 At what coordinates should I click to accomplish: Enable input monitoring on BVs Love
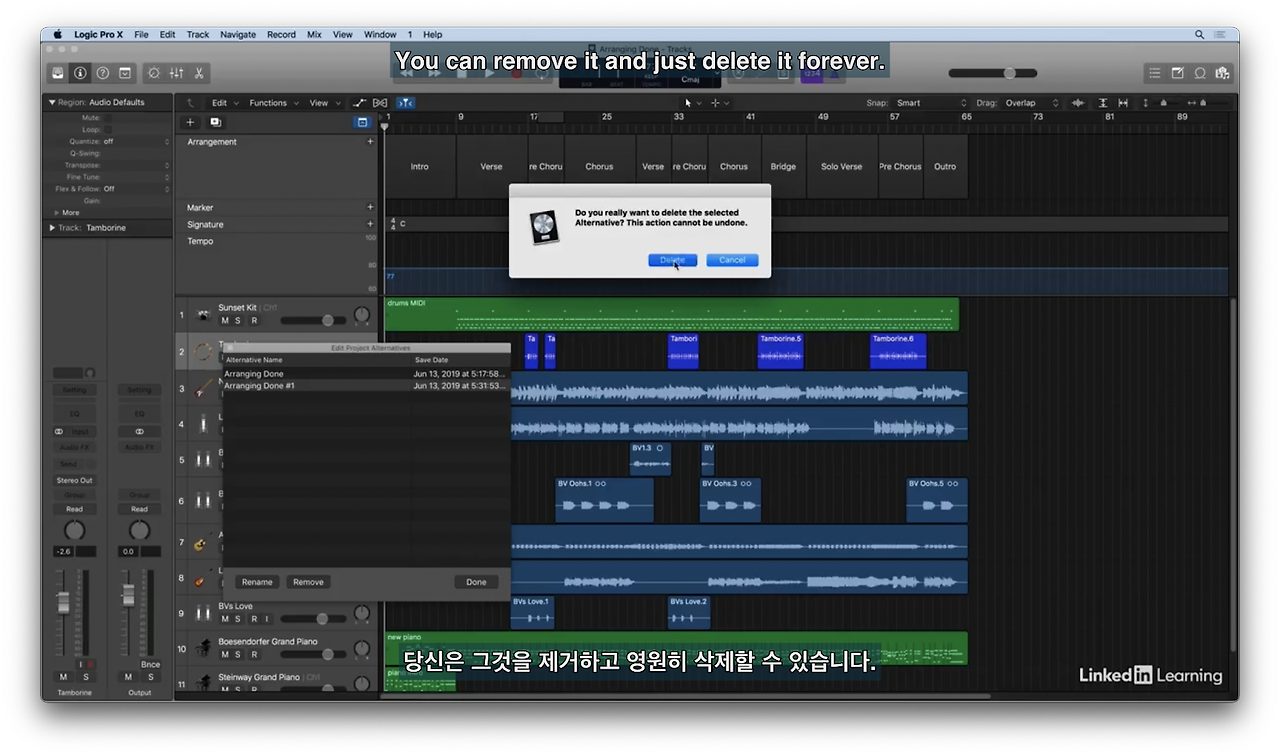tap(266, 619)
